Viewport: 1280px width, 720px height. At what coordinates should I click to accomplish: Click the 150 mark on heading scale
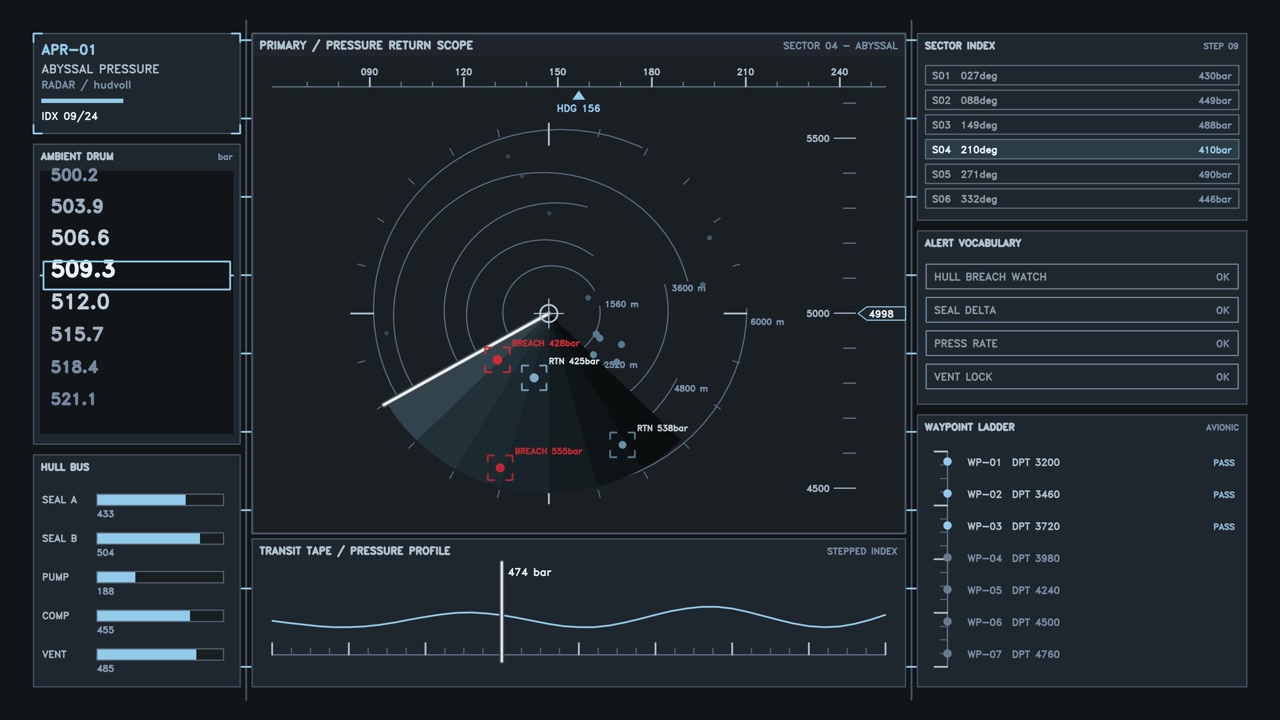tap(557, 72)
